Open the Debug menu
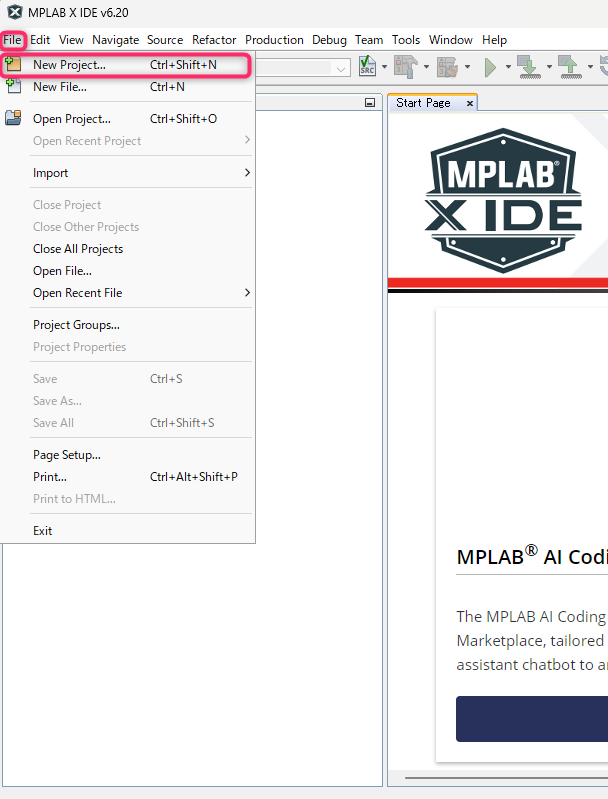 click(x=329, y=40)
